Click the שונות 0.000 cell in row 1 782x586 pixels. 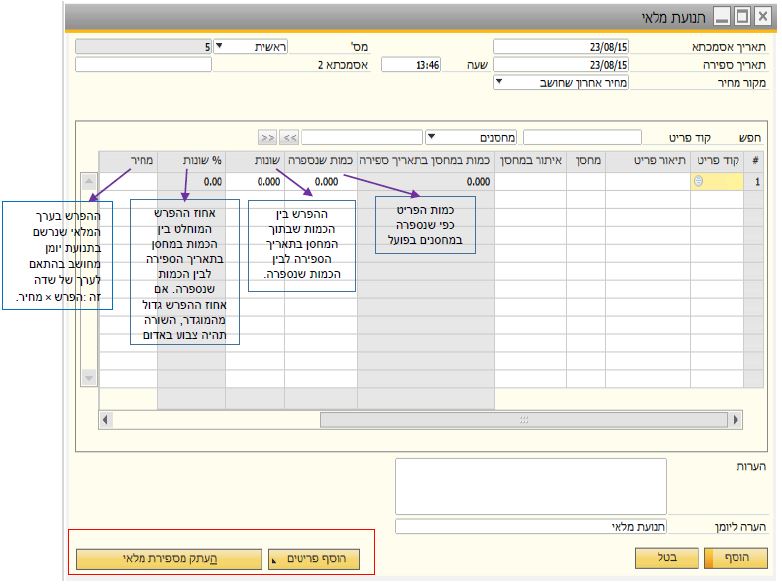[x=255, y=182]
